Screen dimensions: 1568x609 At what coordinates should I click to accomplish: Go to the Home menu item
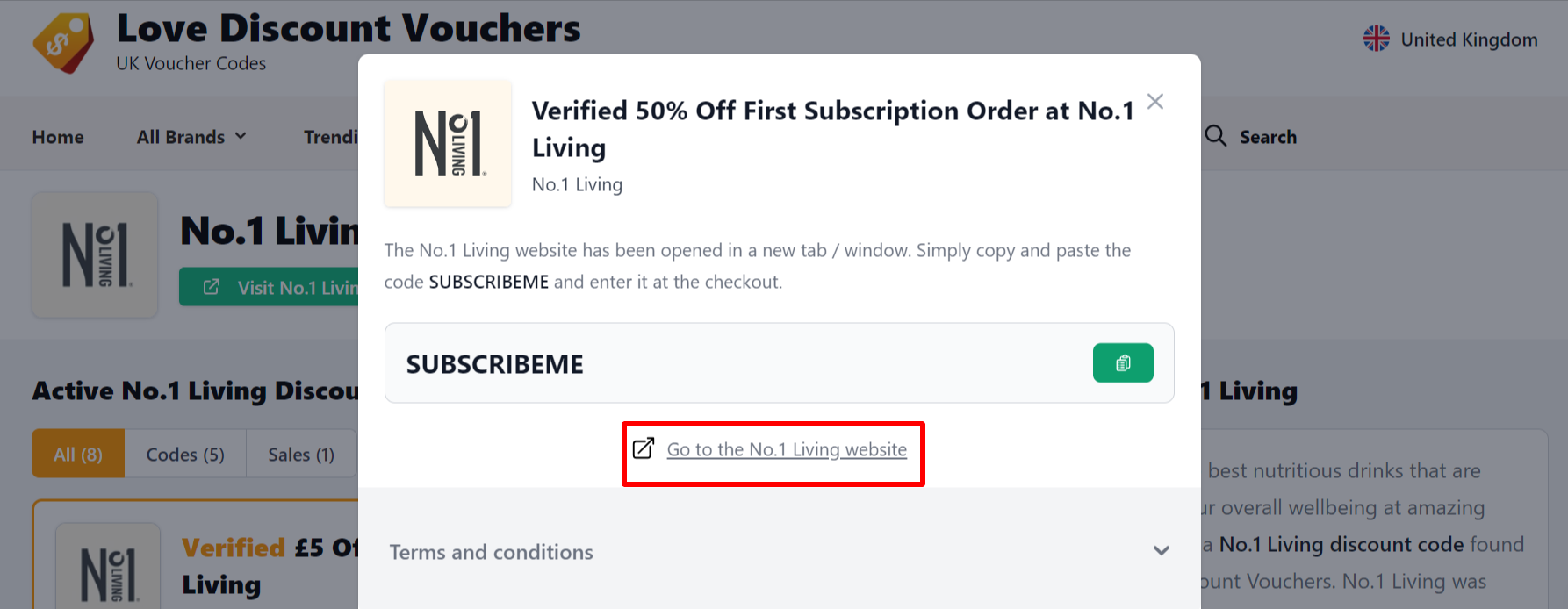pos(58,137)
